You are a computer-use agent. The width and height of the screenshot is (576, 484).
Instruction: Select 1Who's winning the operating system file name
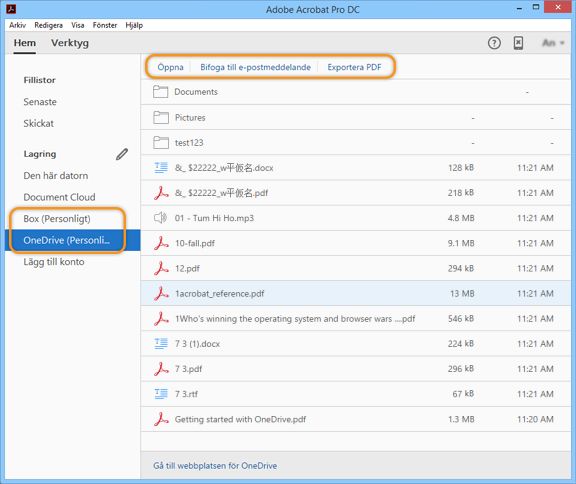pos(295,319)
